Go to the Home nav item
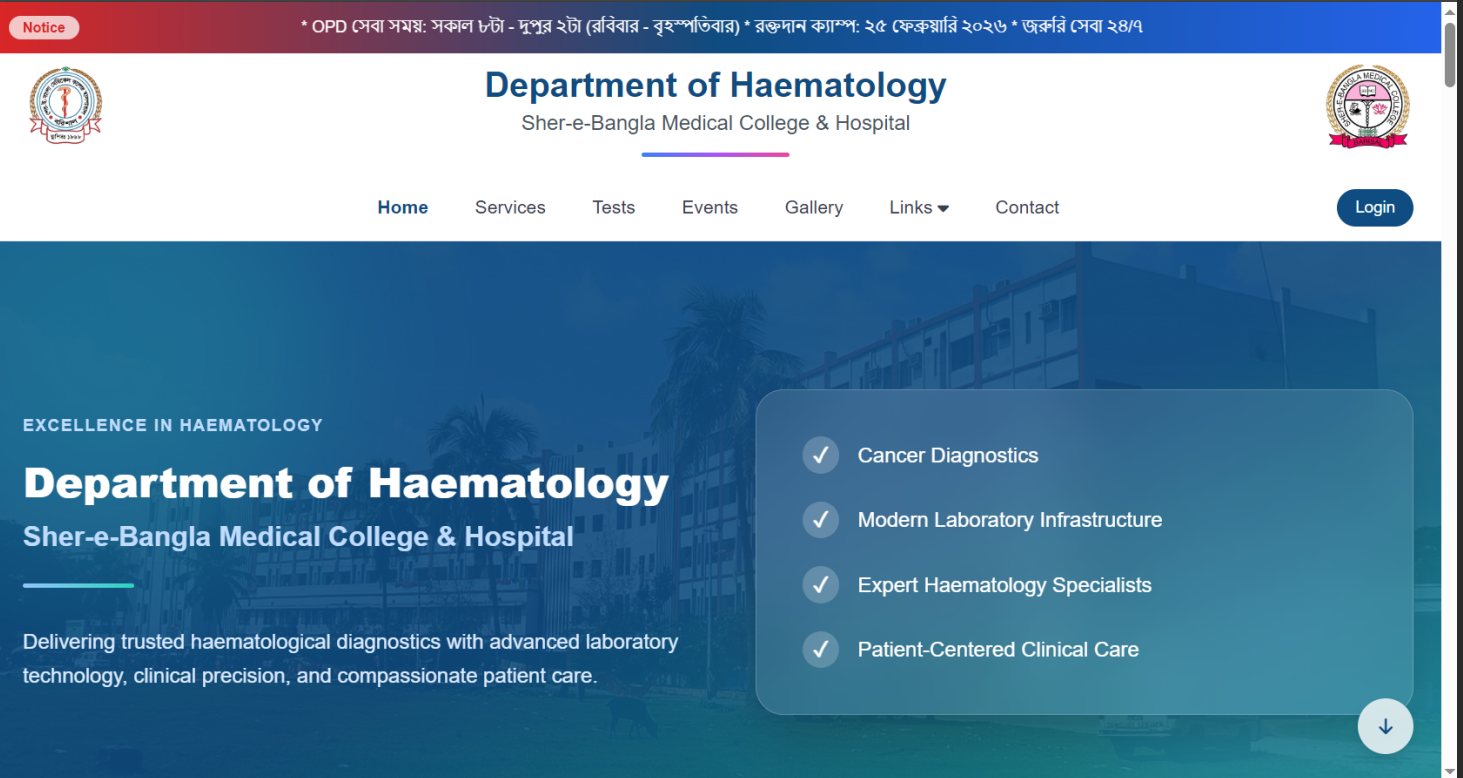 click(402, 207)
